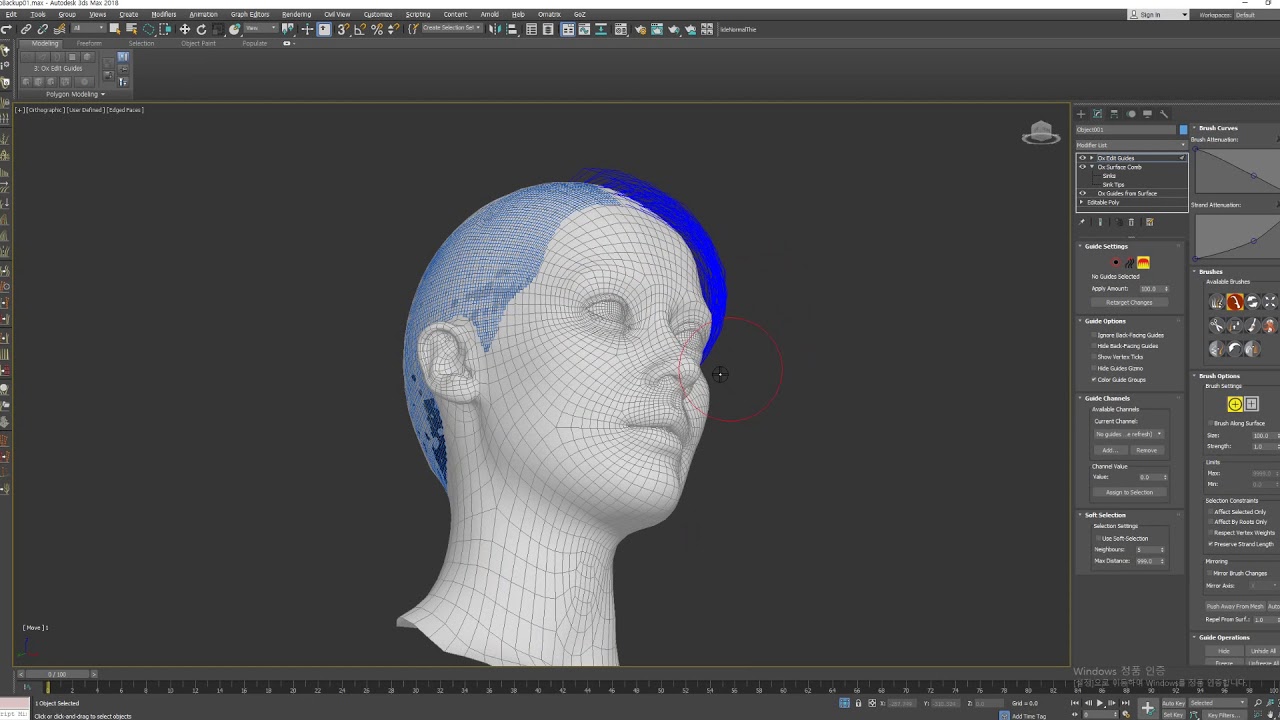Screen dimensions: 1280x720
Task: Collapse the Ox Surface Comb sub-levels
Action: click(1092, 167)
